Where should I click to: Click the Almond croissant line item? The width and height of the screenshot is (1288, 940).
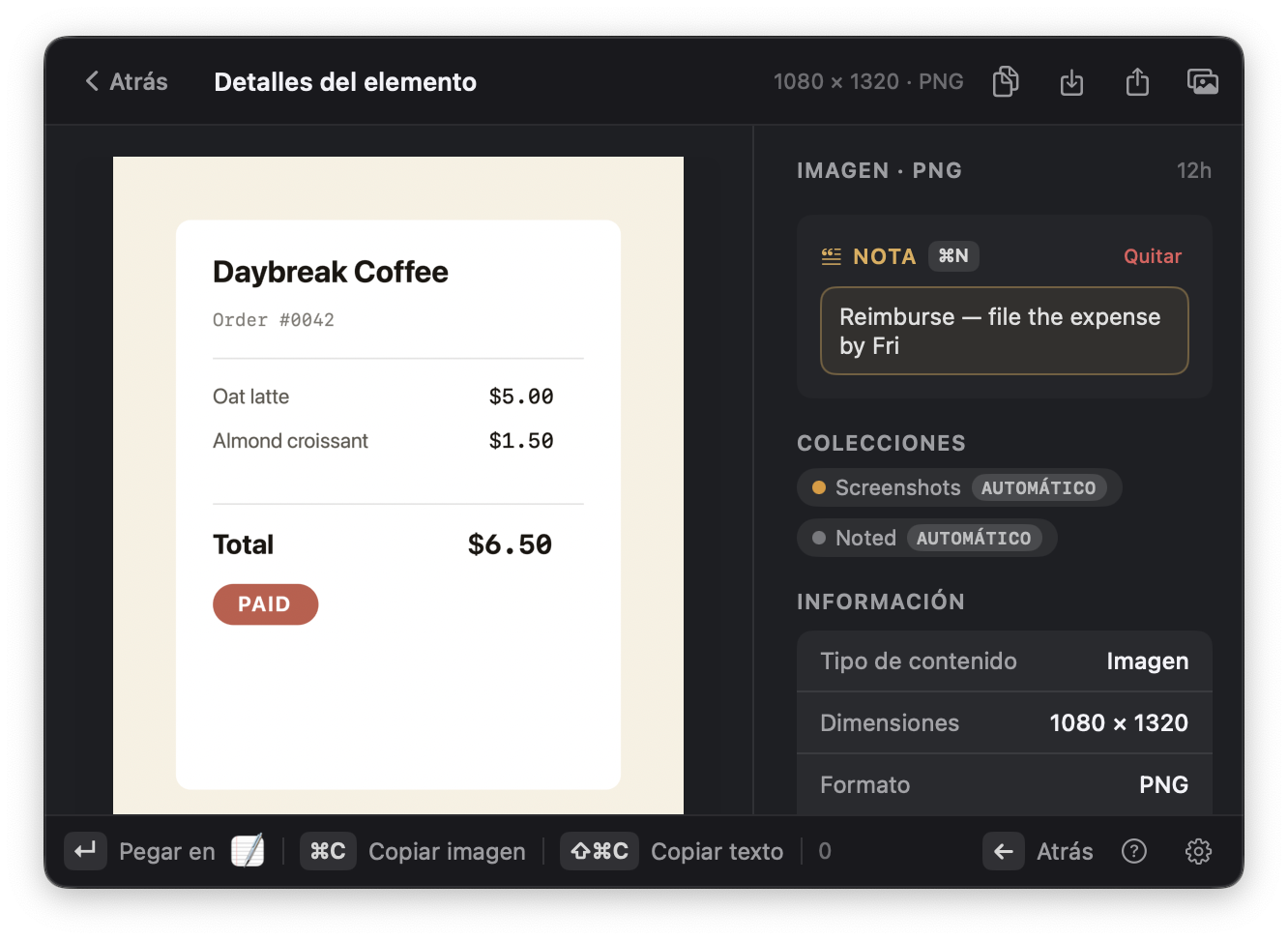pyautogui.click(x=290, y=441)
